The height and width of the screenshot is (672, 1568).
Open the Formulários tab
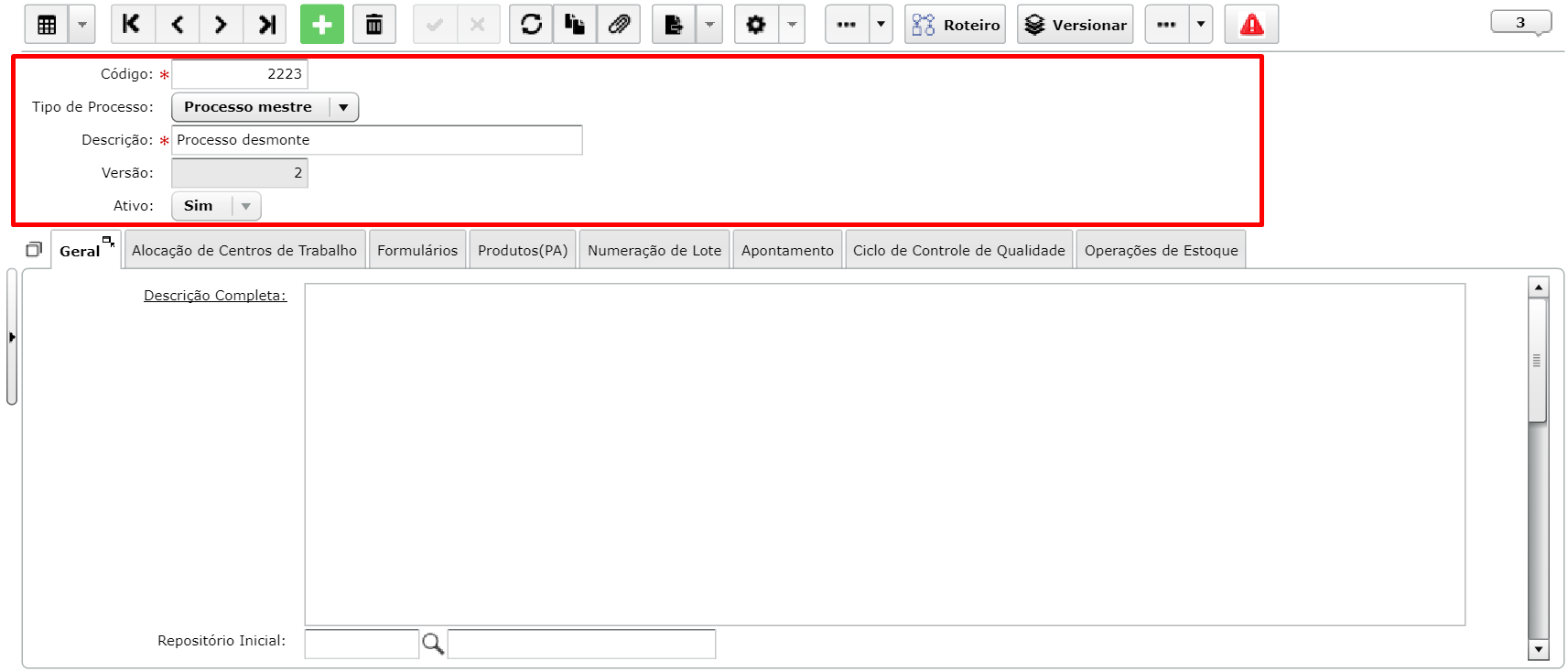tap(417, 251)
